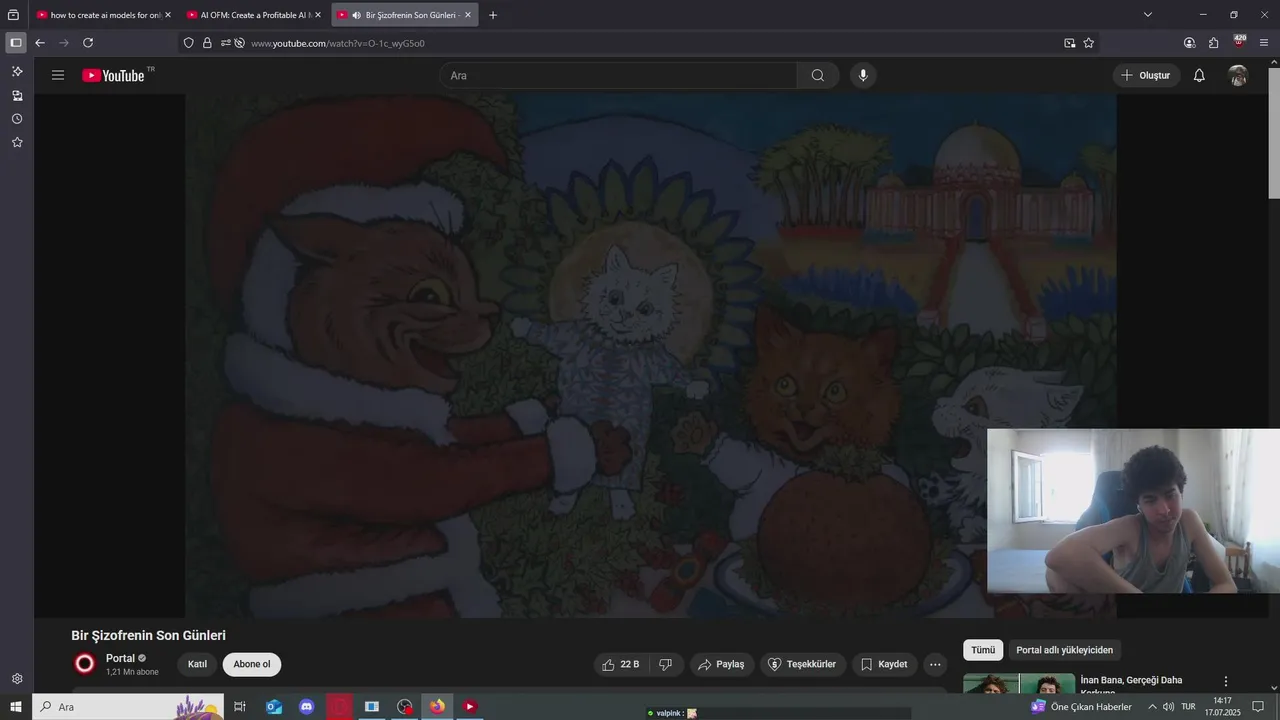Viewport: 1280px width, 720px height.
Task: Bookmark this page with star icon
Action: (1089, 43)
